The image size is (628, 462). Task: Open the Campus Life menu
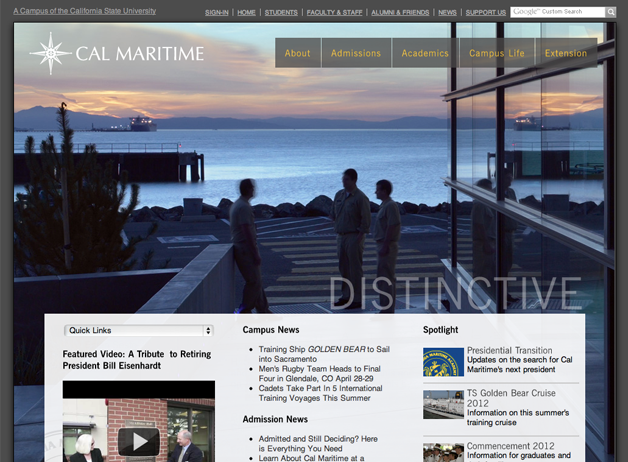[x=497, y=53]
